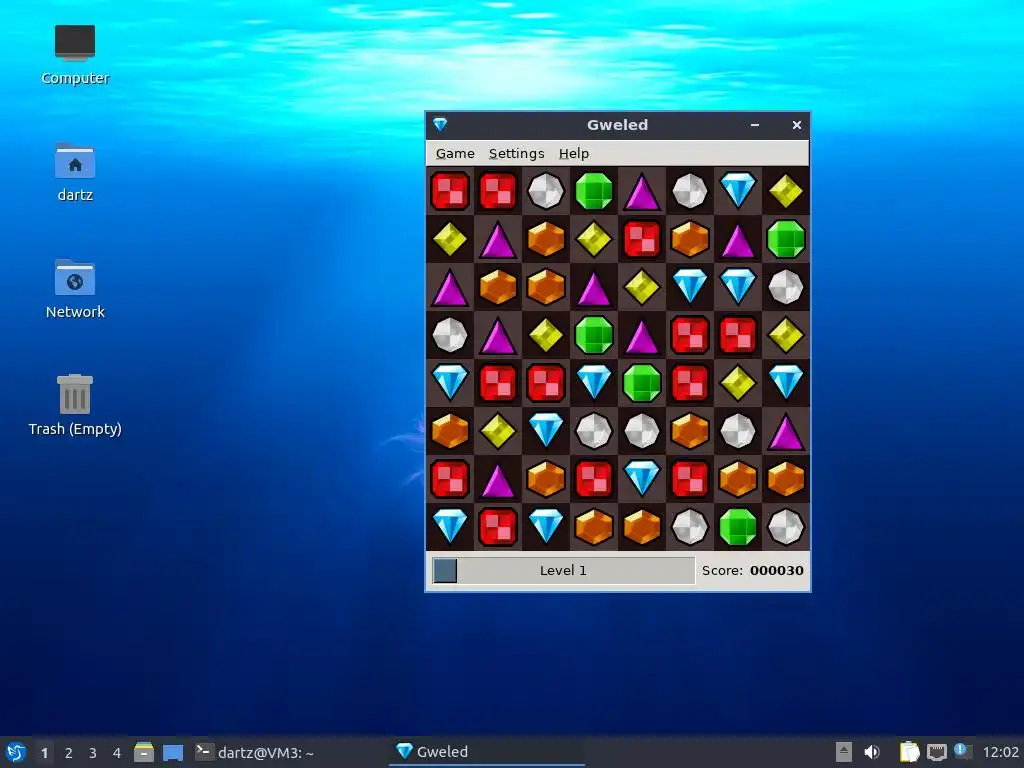Click the 12:02 clock in the taskbar
1024x768 pixels.
[1000, 752]
